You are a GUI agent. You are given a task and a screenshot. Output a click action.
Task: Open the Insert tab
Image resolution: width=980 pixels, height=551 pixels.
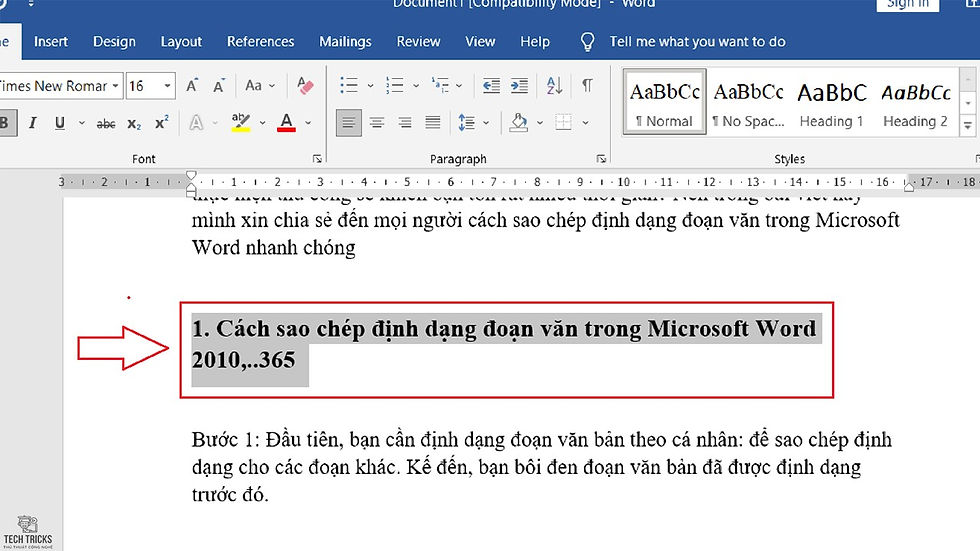(x=51, y=42)
